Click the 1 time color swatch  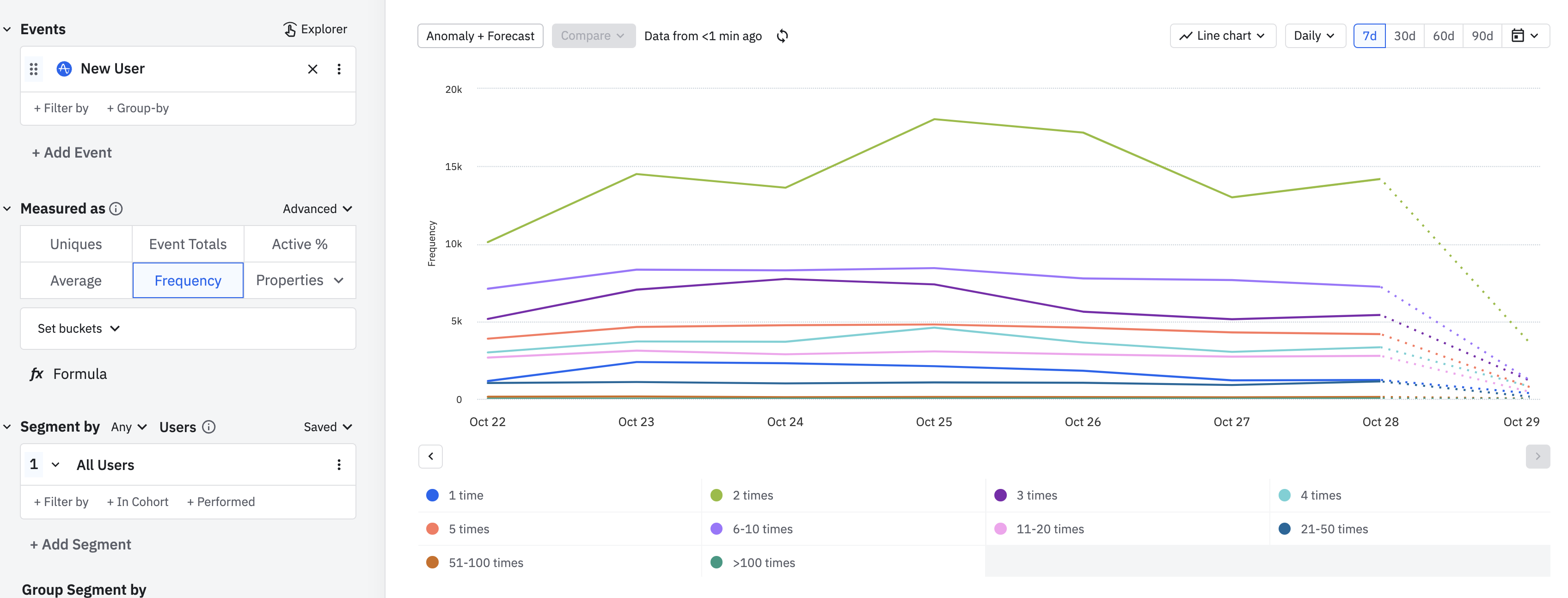(x=432, y=495)
